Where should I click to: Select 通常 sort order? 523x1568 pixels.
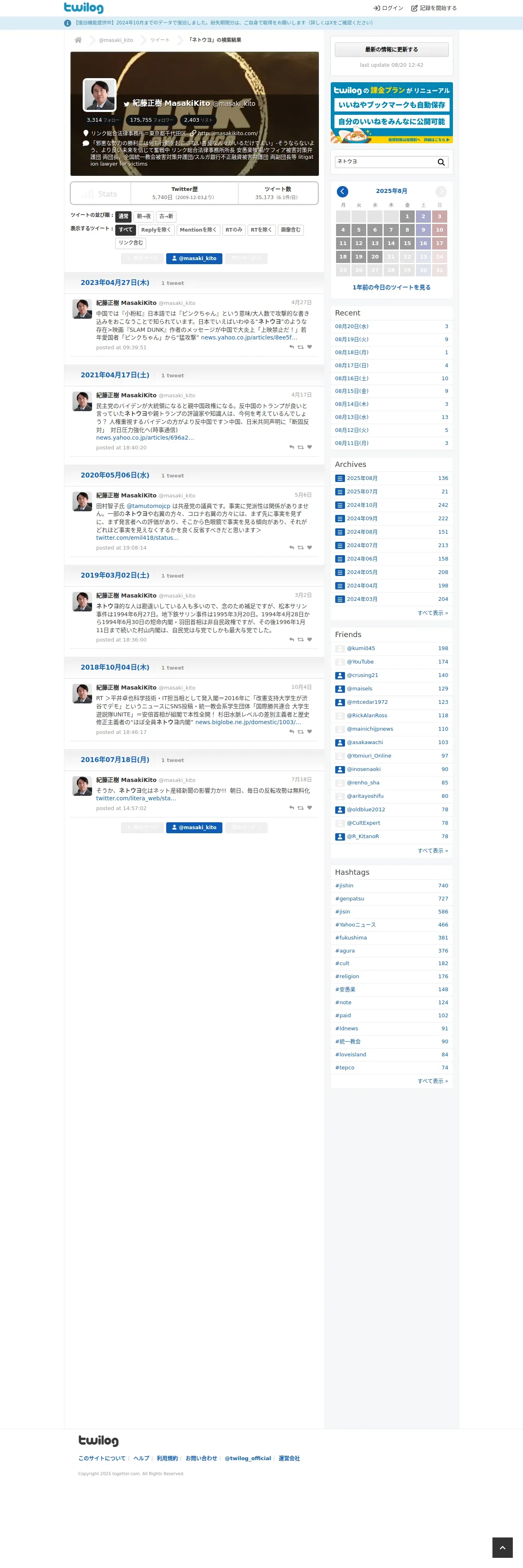click(x=123, y=216)
